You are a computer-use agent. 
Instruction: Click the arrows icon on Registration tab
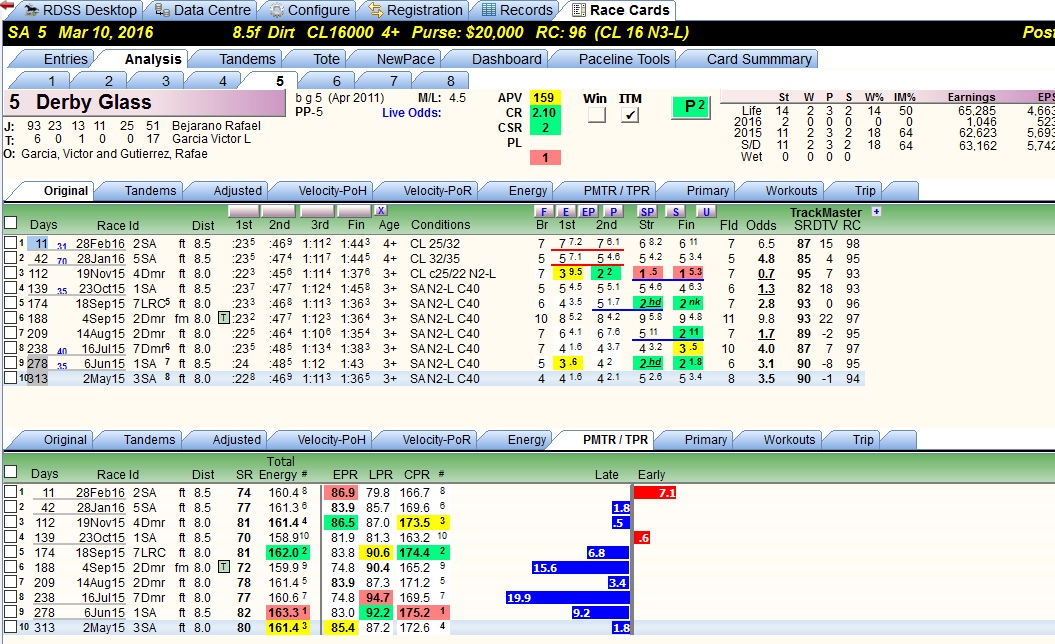coord(375,10)
